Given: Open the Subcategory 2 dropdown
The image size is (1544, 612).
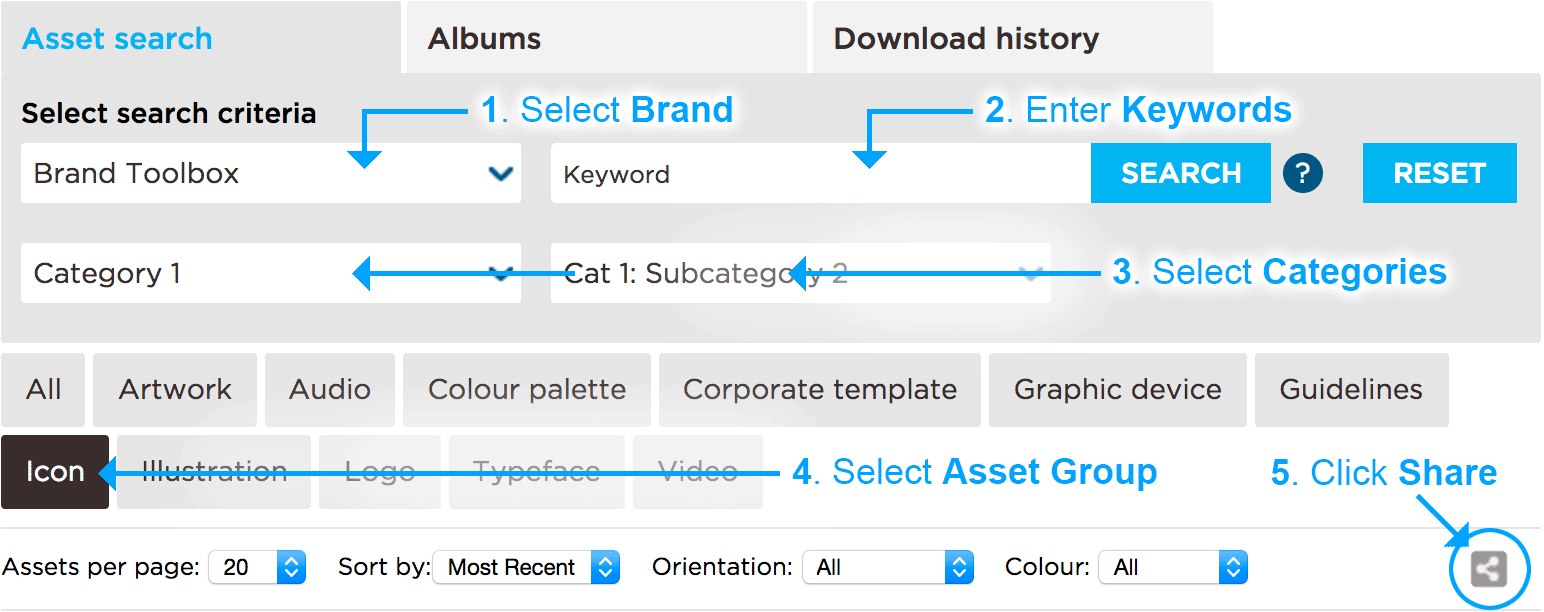Looking at the screenshot, I should tap(800, 273).
